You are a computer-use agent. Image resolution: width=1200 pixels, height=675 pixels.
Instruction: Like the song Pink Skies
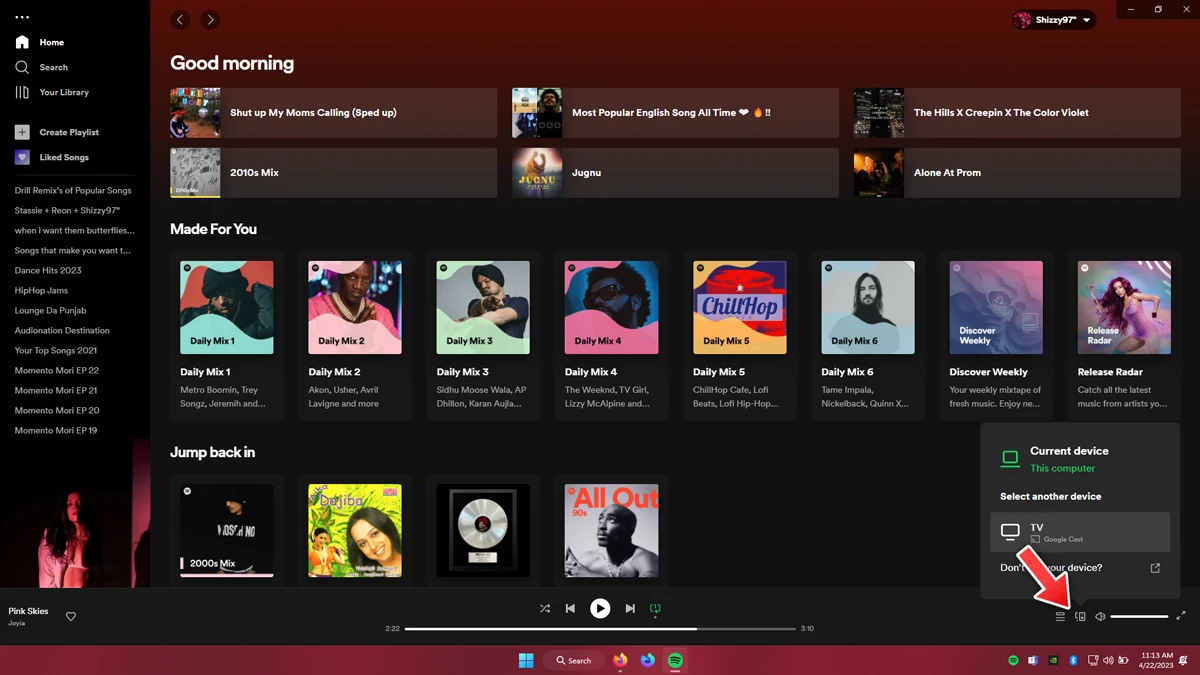coord(71,617)
